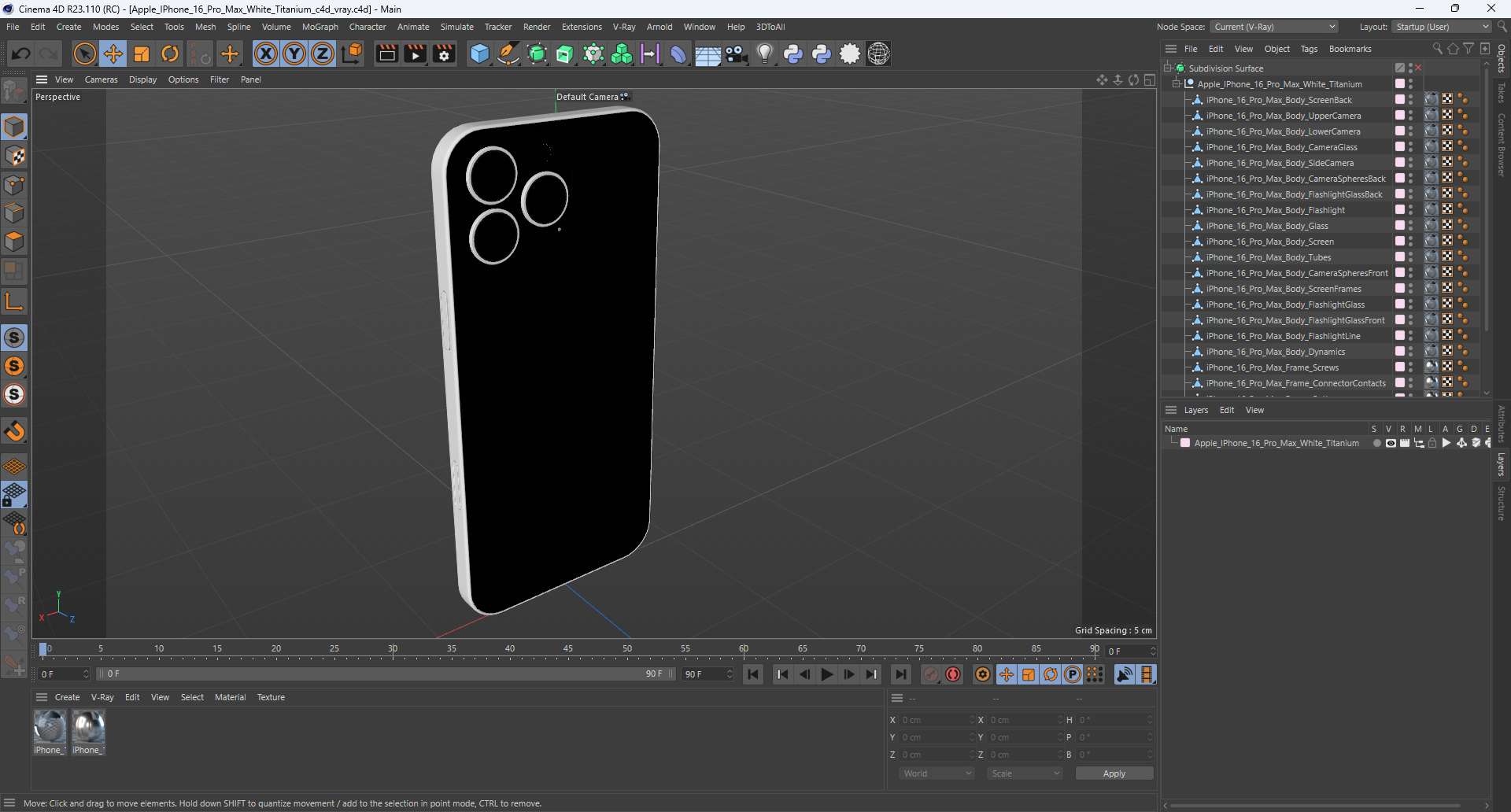Click Render View clapperboard icon
This screenshot has height=812, width=1511.
(x=386, y=54)
